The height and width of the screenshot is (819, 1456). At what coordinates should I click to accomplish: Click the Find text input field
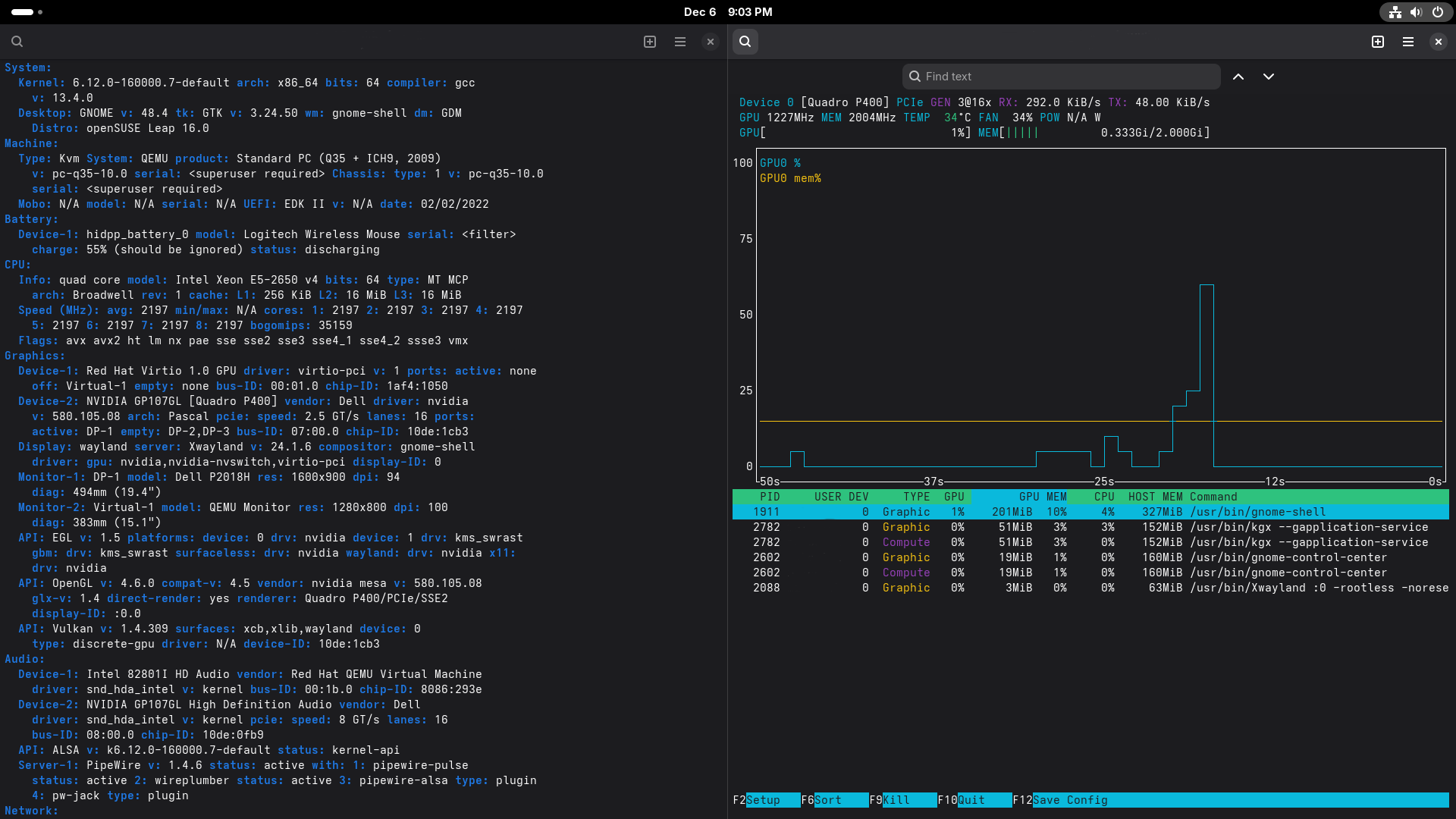click(1062, 77)
